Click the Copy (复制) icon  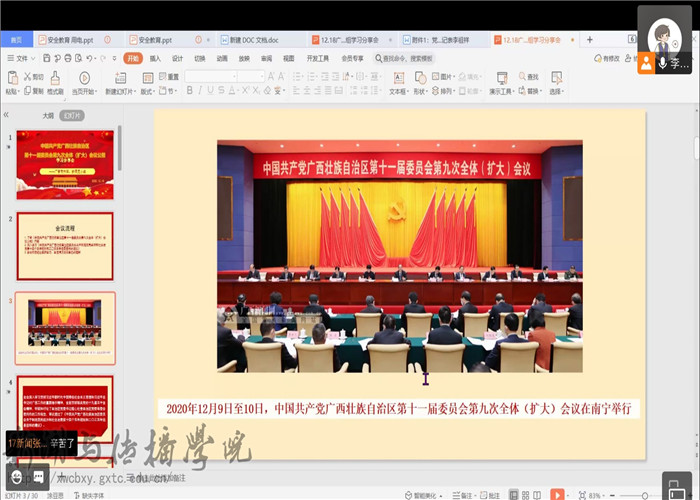pos(28,91)
